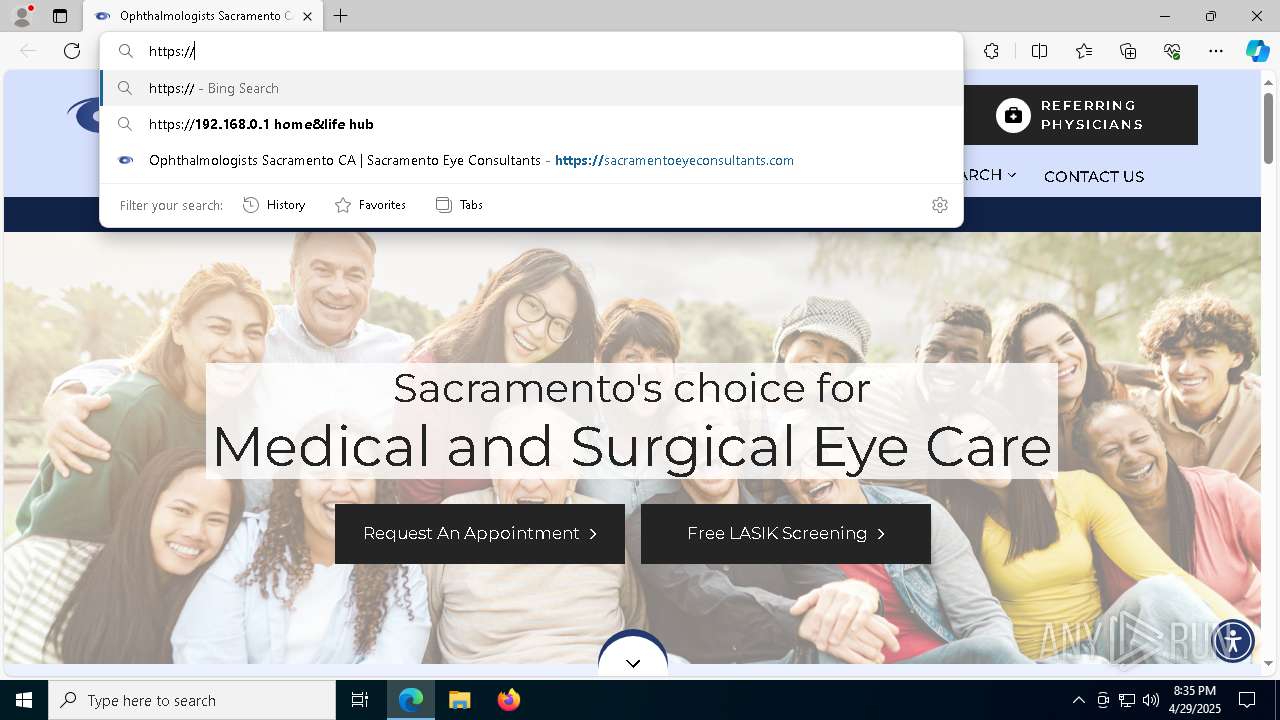Open address bar suggestion settings gear
Screen dimensions: 1280x720
pyautogui.click(x=939, y=204)
